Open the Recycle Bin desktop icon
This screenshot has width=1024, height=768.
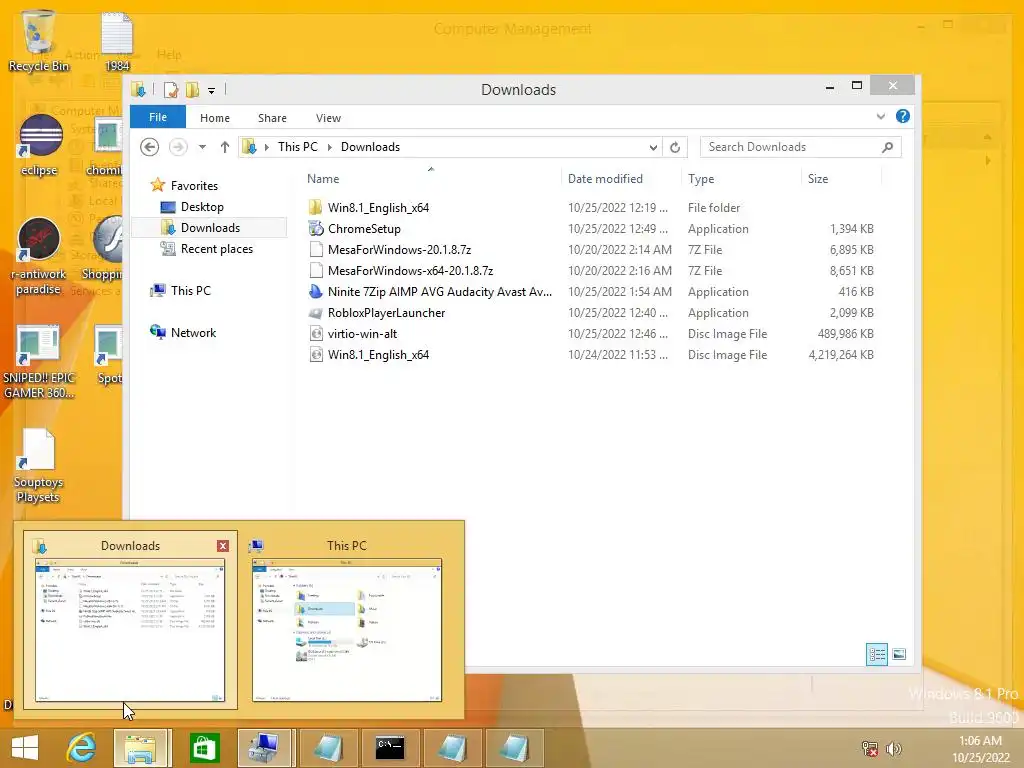click(x=39, y=40)
